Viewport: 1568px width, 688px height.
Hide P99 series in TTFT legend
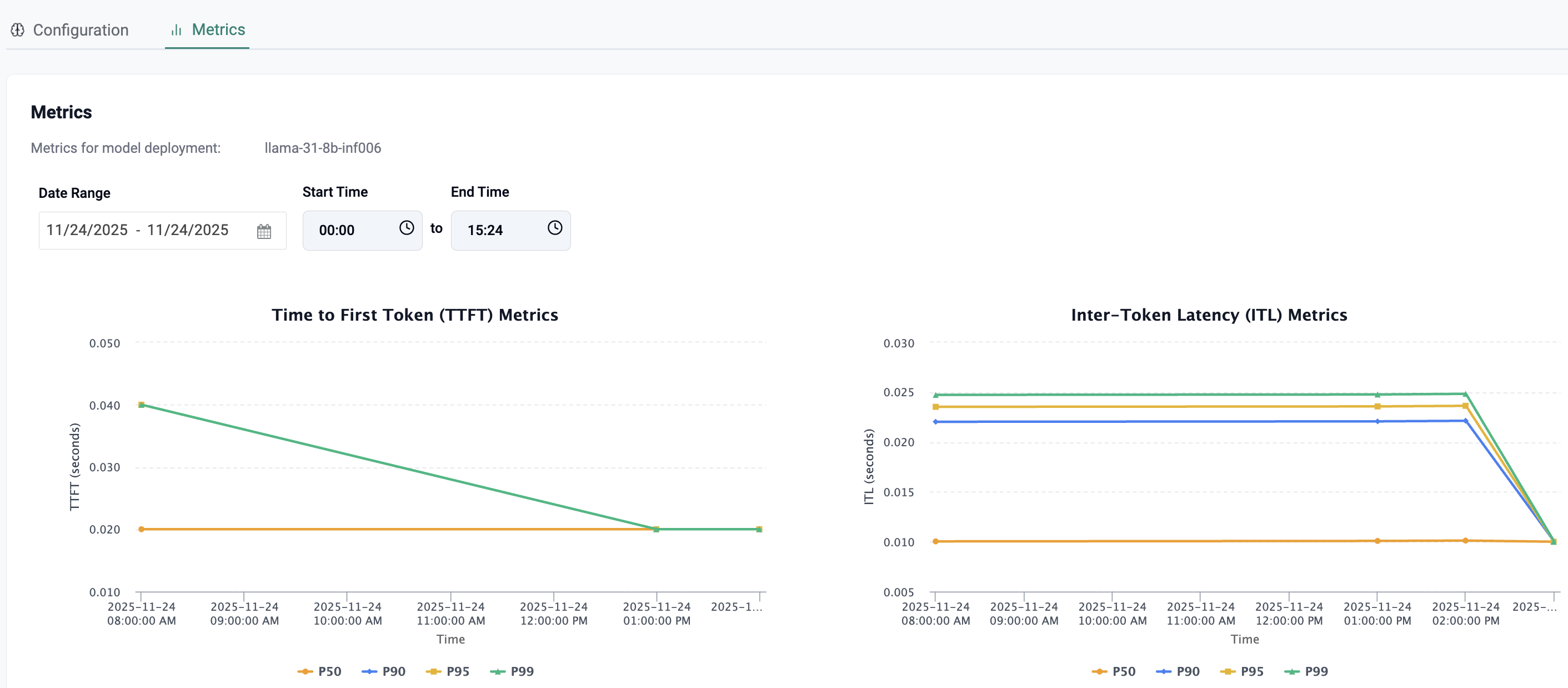point(512,671)
